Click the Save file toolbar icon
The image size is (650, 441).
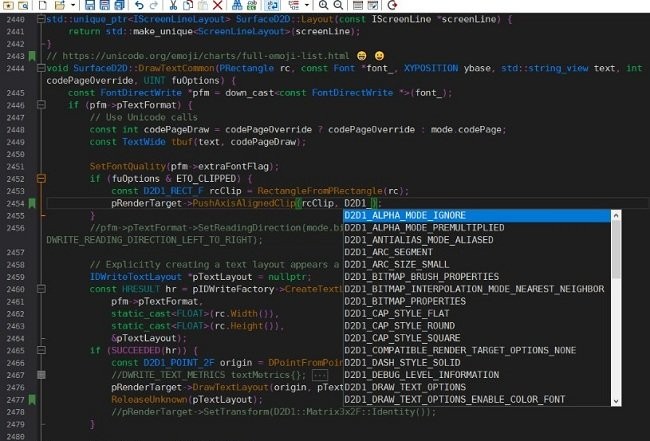coord(89,5)
